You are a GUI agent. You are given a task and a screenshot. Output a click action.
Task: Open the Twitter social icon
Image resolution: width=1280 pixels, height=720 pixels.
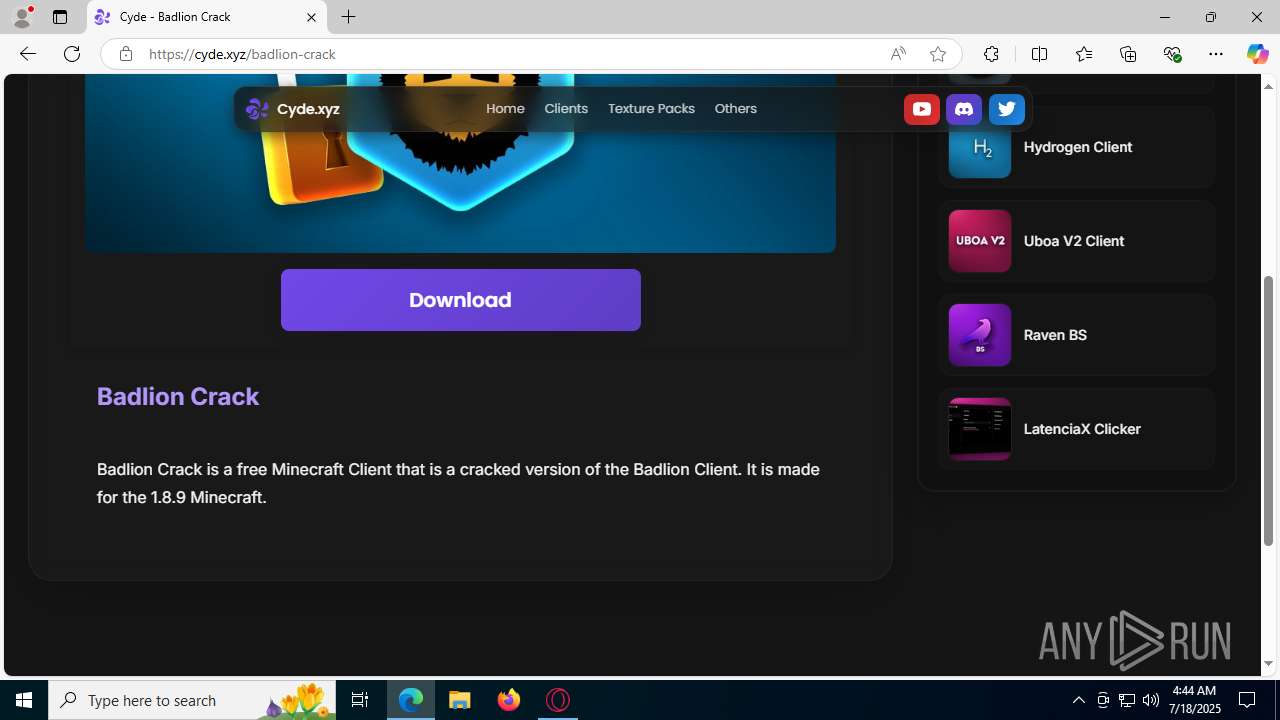tap(1007, 109)
